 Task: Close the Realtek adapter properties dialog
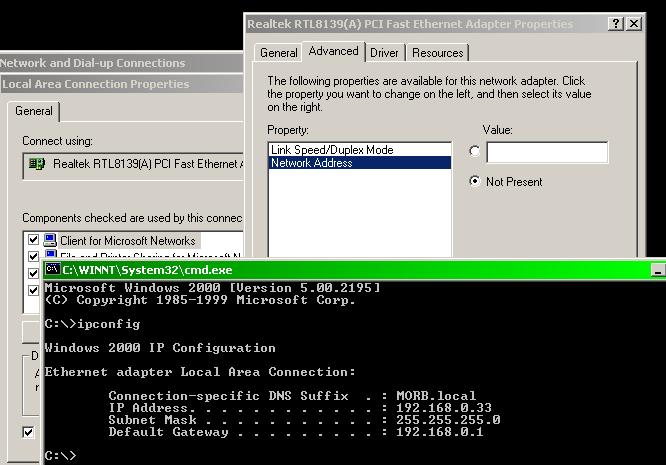click(x=634, y=23)
